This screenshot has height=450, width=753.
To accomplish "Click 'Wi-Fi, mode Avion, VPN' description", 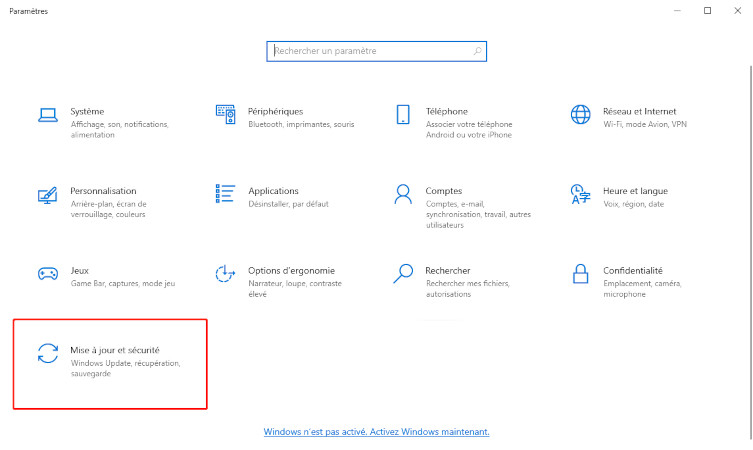I will pyautogui.click(x=645, y=124).
